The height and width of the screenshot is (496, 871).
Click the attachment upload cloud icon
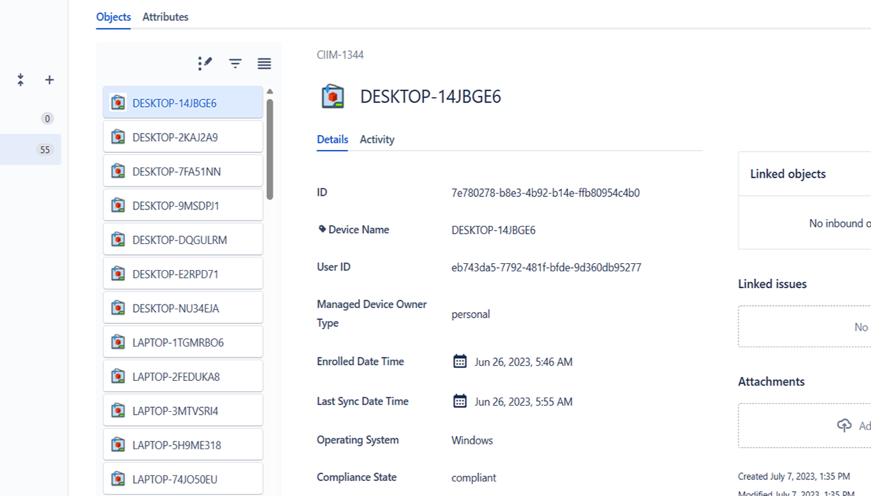[844, 425]
